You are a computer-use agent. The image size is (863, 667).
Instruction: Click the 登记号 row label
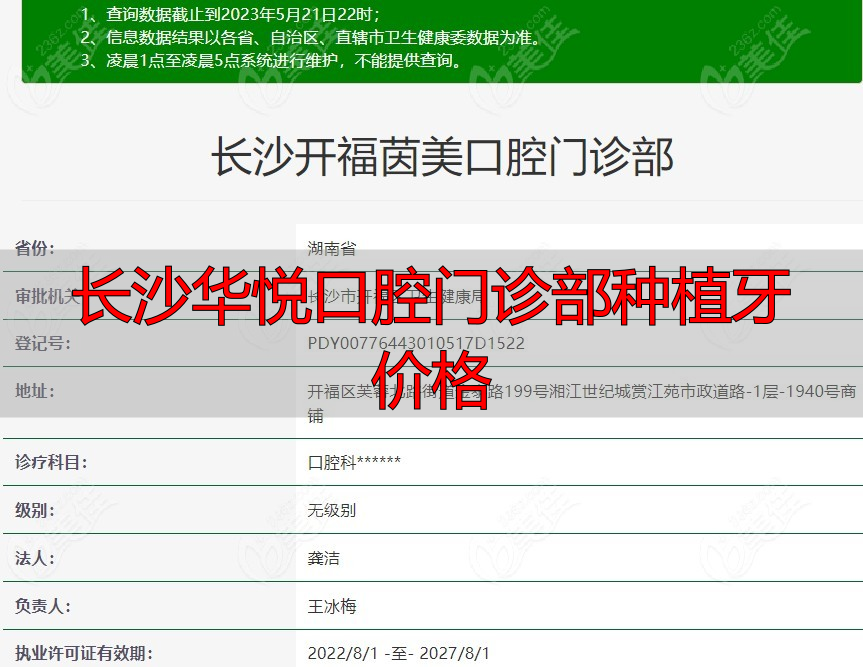tap(42, 344)
